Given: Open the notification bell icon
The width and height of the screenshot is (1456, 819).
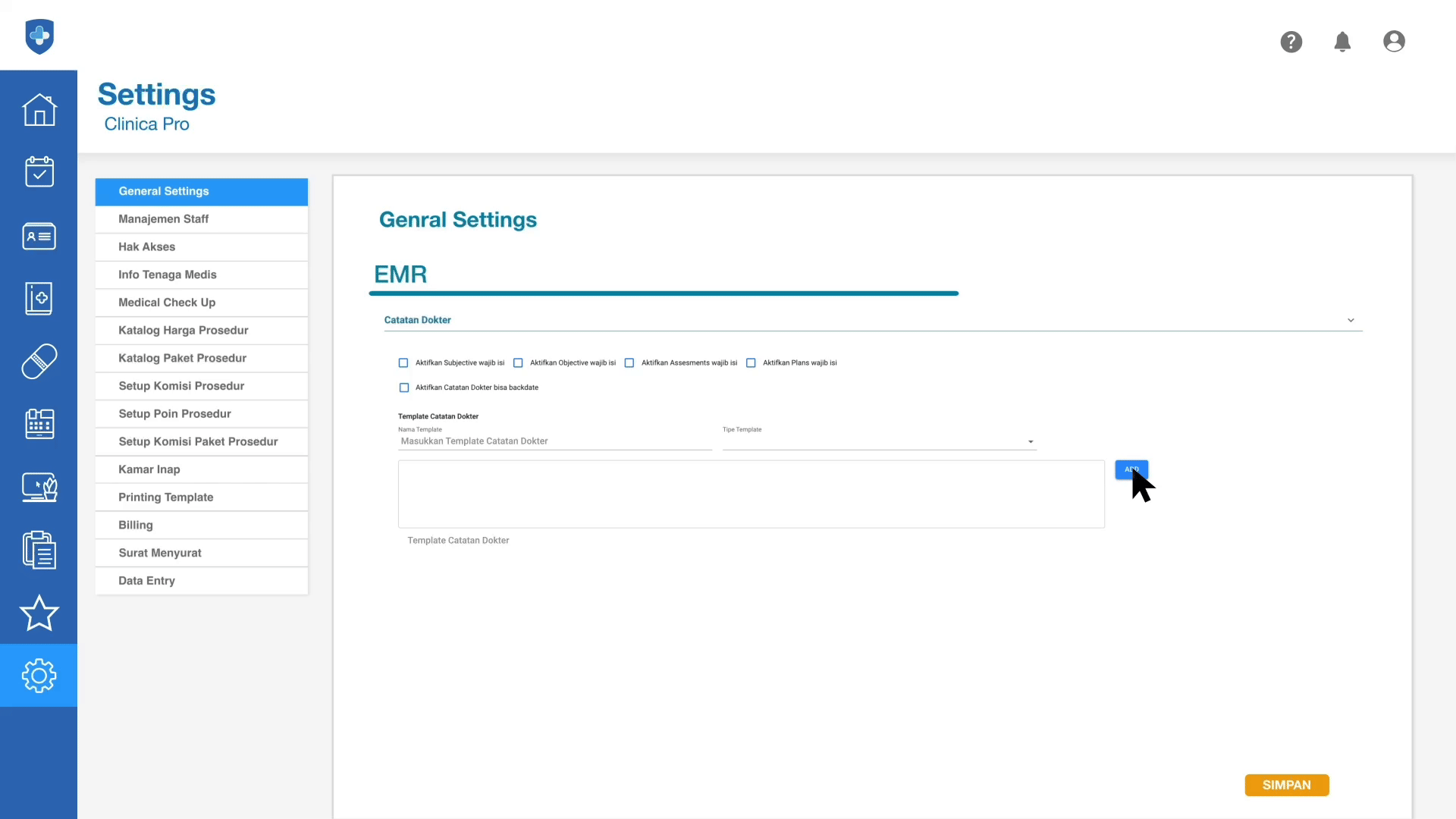Looking at the screenshot, I should pyautogui.click(x=1342, y=42).
